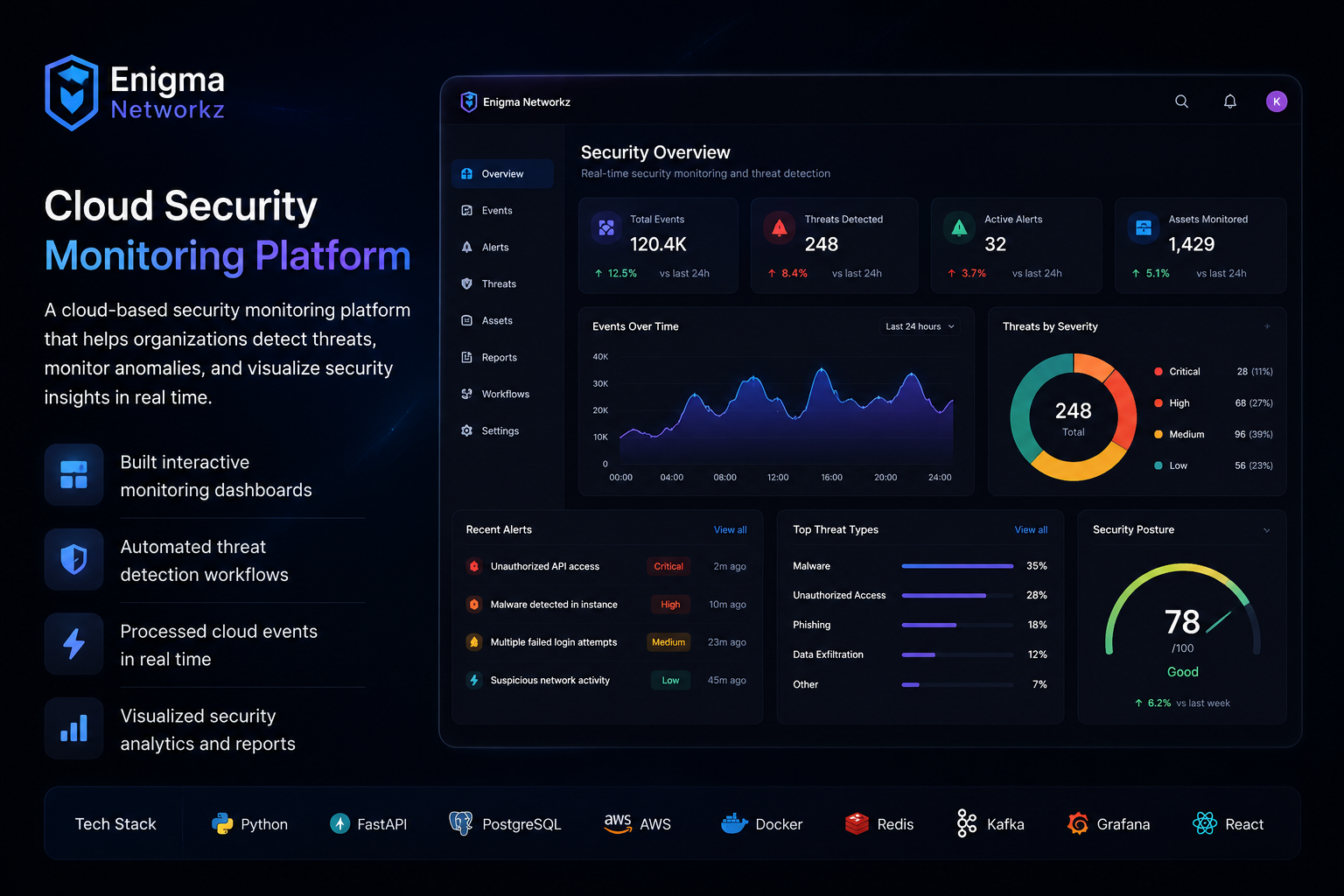Click the Suspicious network activity lightning icon
Screen dimensions: 1344x896
474,680
